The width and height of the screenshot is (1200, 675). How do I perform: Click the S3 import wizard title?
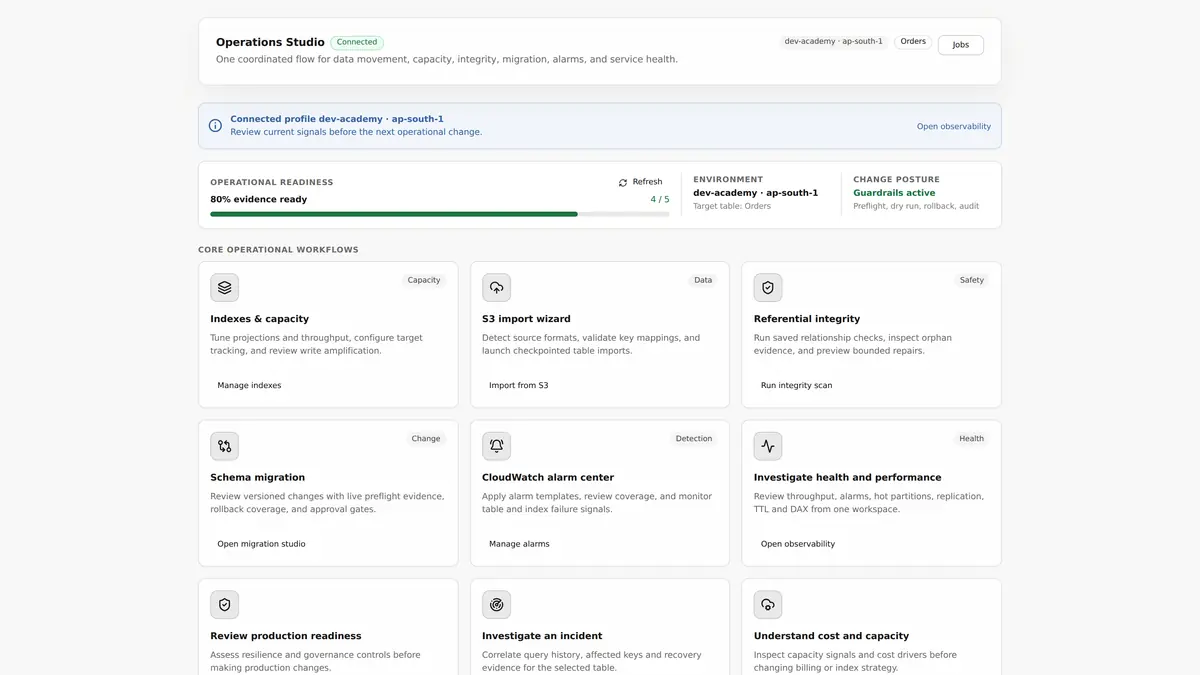[x=526, y=319]
